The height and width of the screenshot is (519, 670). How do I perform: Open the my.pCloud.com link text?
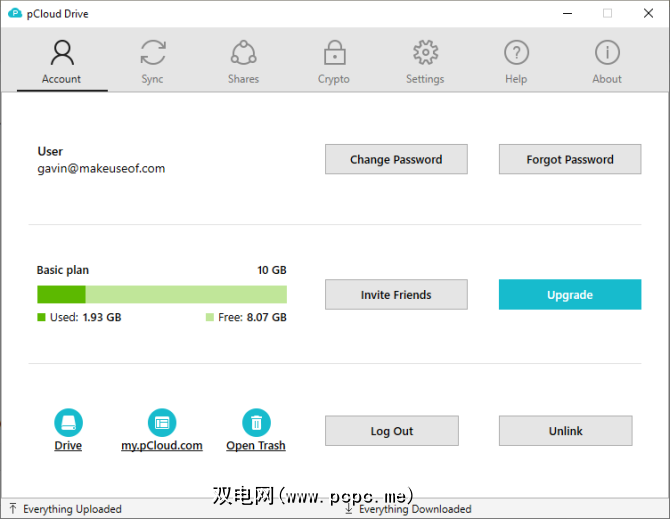pos(162,446)
